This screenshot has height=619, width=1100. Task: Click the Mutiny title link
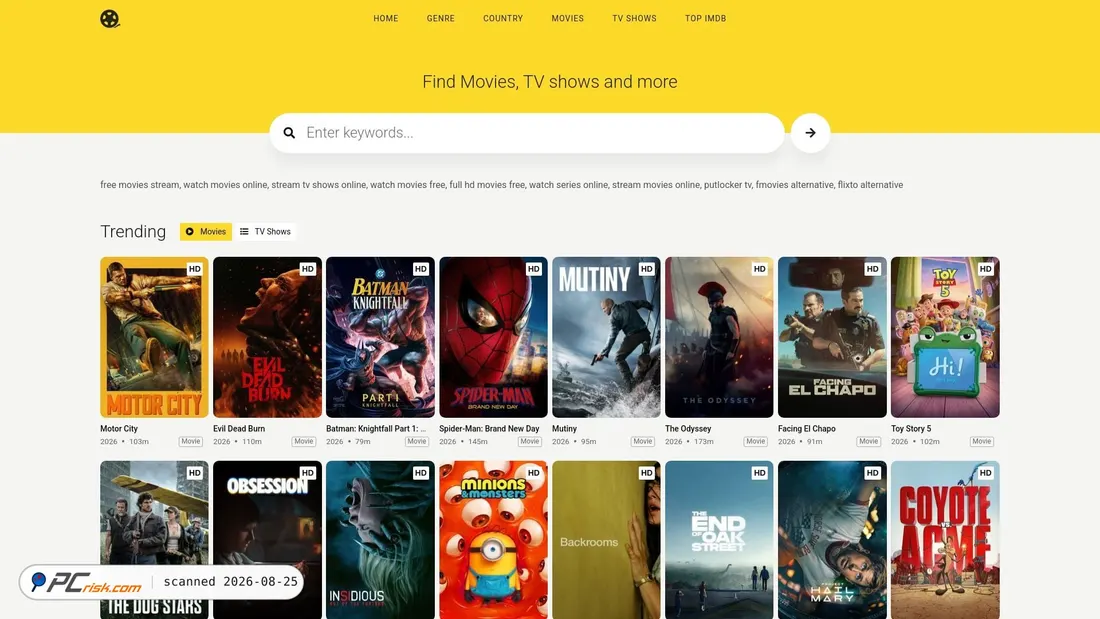(564, 429)
